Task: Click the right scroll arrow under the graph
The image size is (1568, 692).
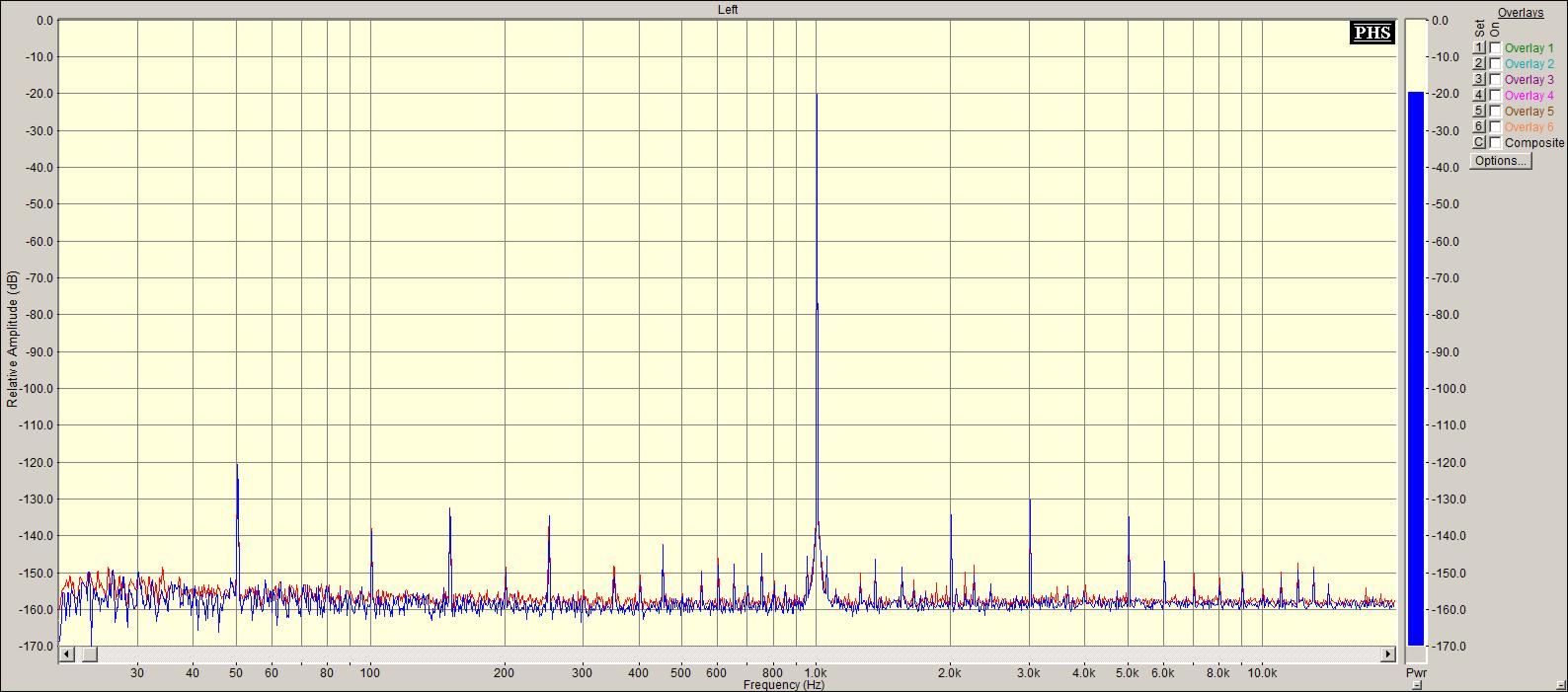Action: click(1388, 654)
